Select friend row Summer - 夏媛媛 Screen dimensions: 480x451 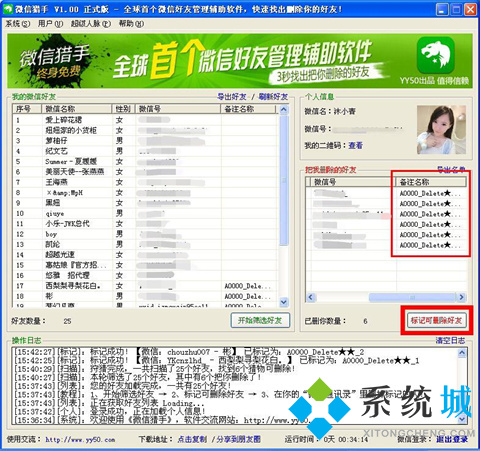(145, 161)
